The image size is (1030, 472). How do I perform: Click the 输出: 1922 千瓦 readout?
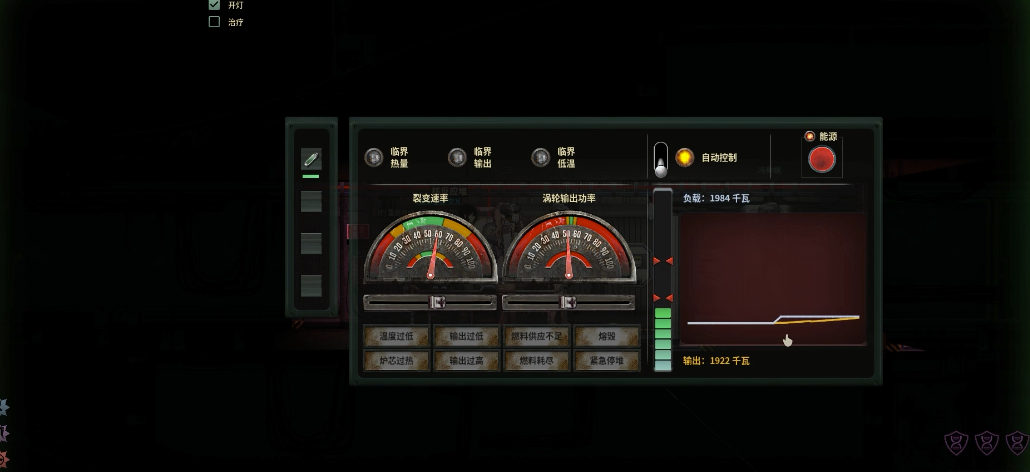pyautogui.click(x=716, y=361)
